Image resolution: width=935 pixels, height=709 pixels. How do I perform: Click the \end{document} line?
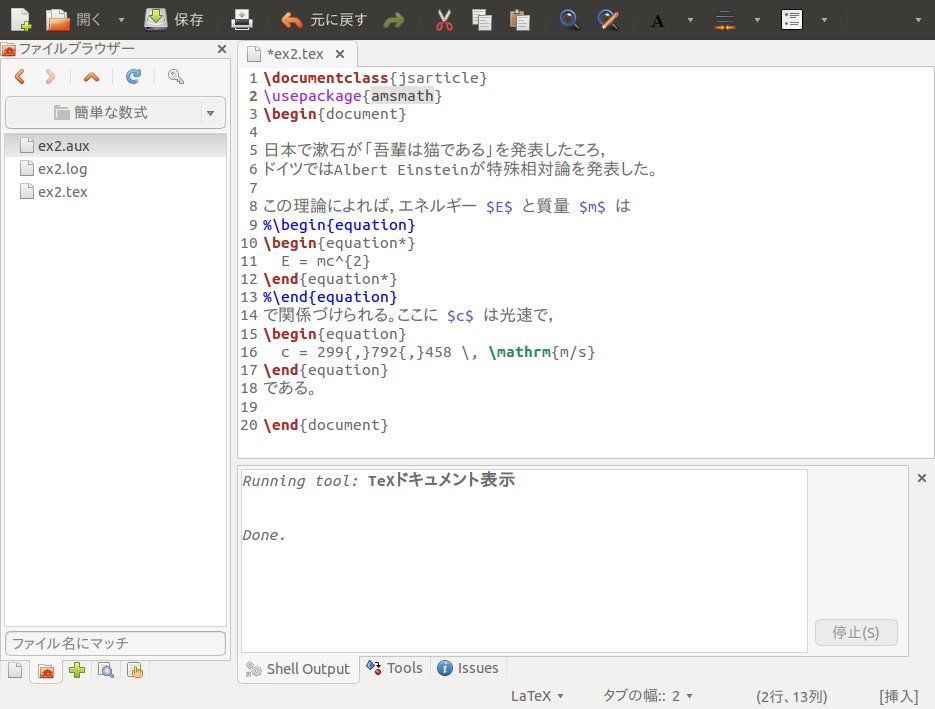click(326, 425)
